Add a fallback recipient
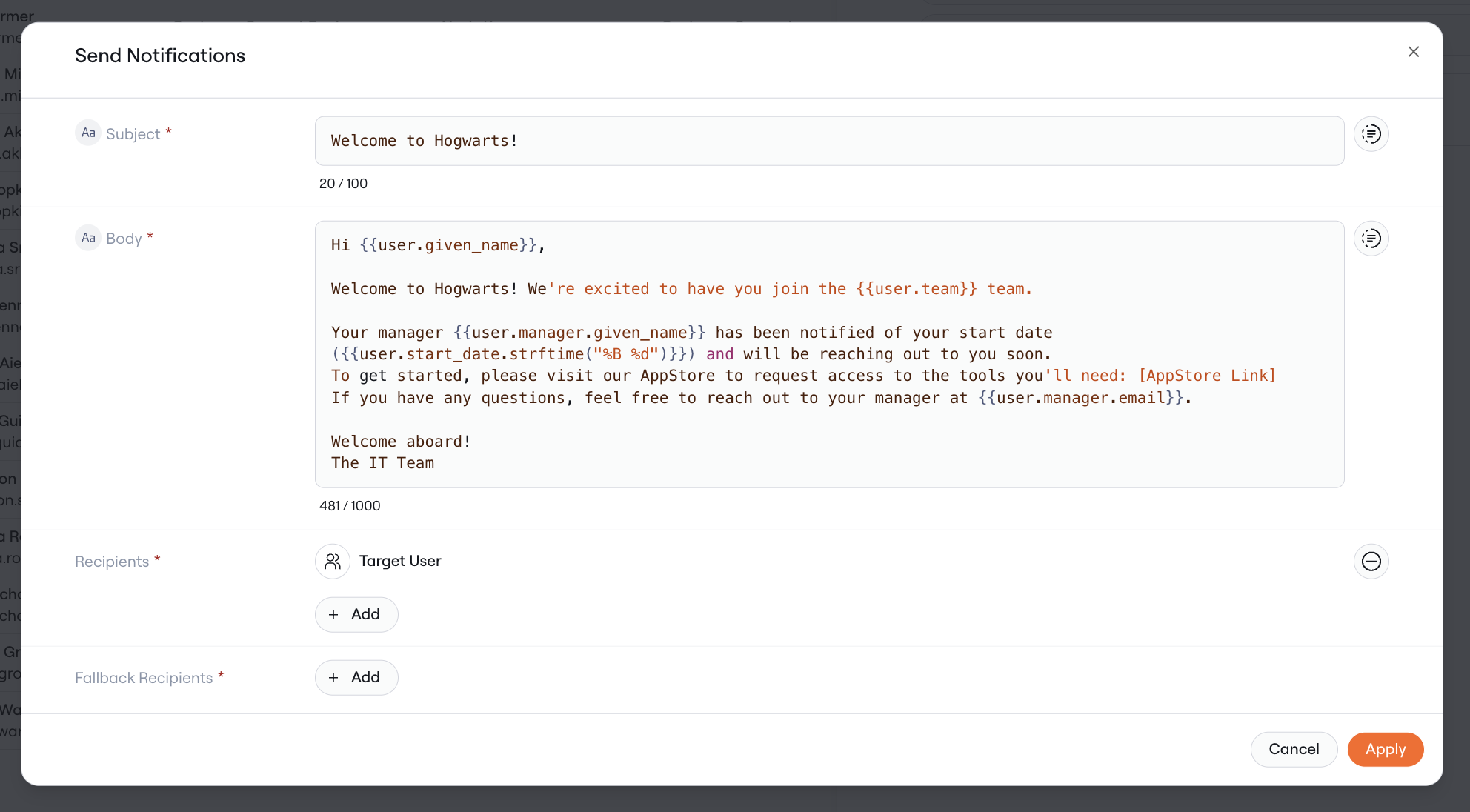1470x812 pixels. (356, 678)
